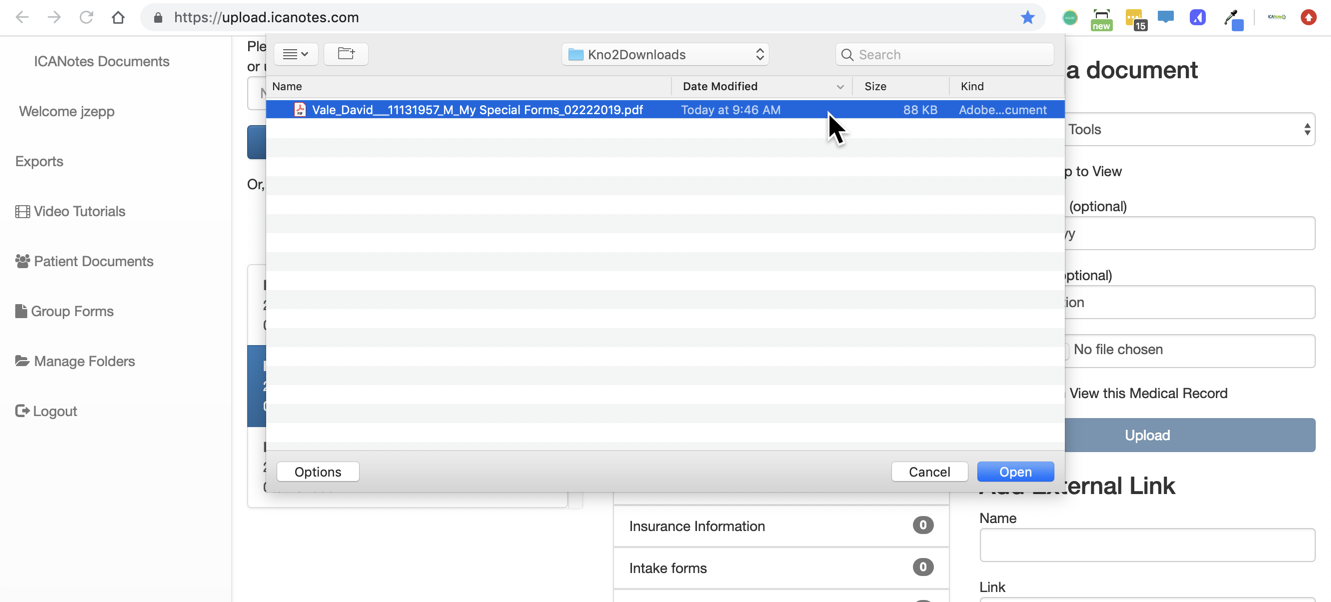
Task: Click Manage Folders in sidebar
Action: 84,361
